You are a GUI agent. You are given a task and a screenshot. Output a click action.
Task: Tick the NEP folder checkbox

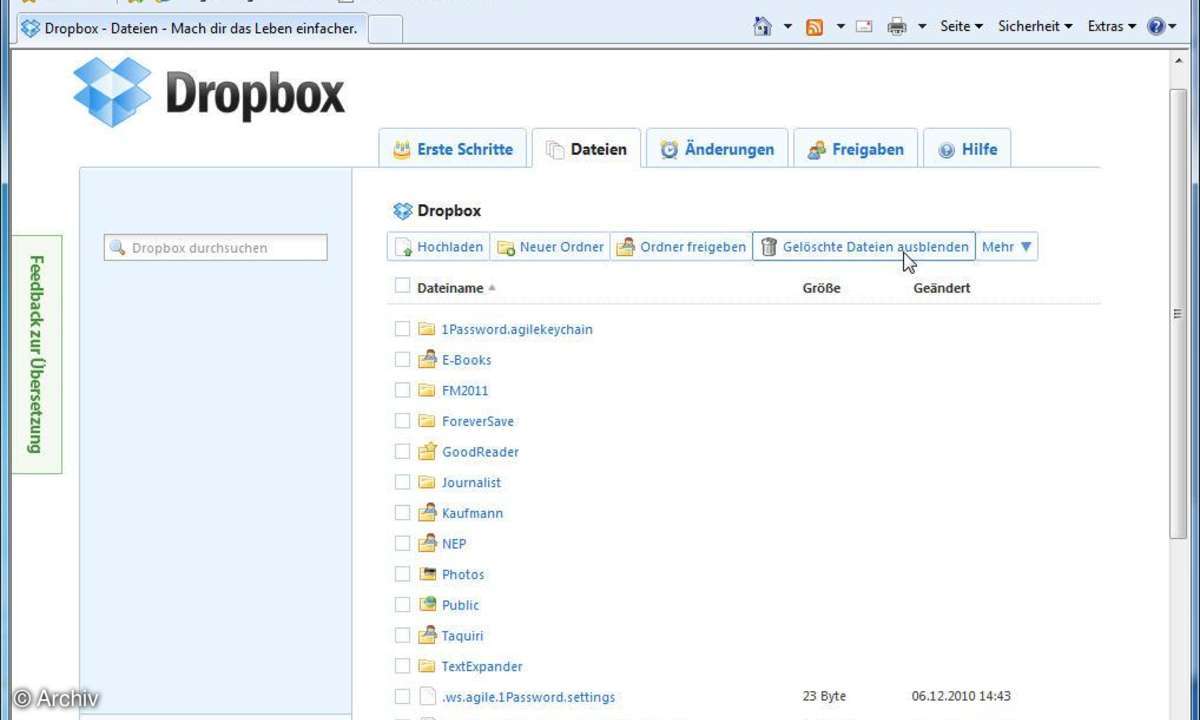402,543
